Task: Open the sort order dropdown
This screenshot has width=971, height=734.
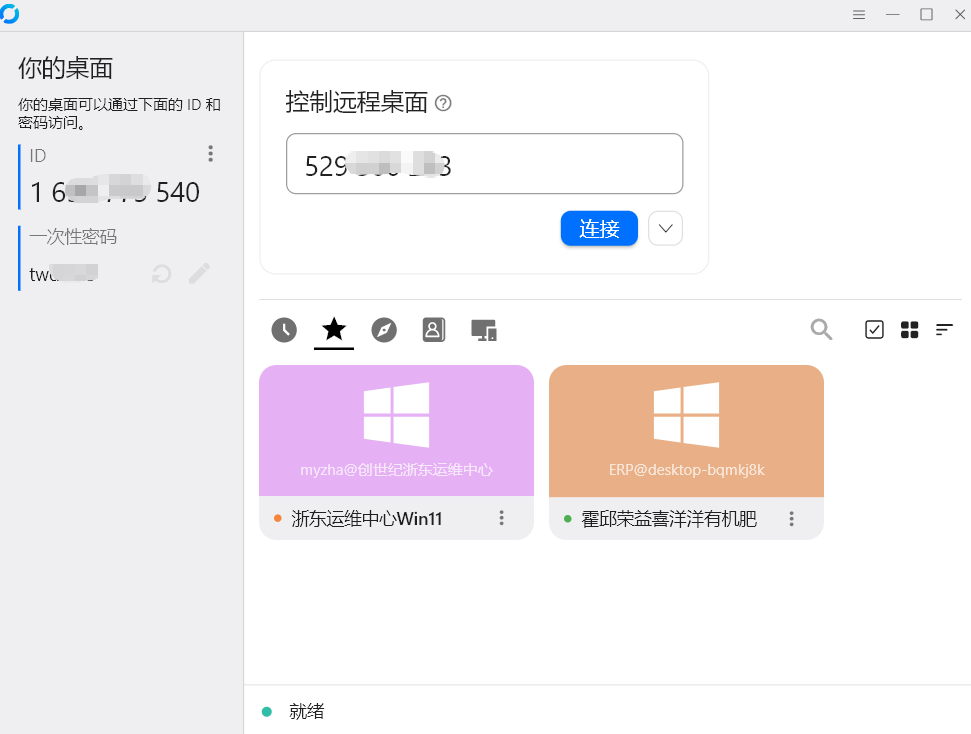Action: [944, 330]
